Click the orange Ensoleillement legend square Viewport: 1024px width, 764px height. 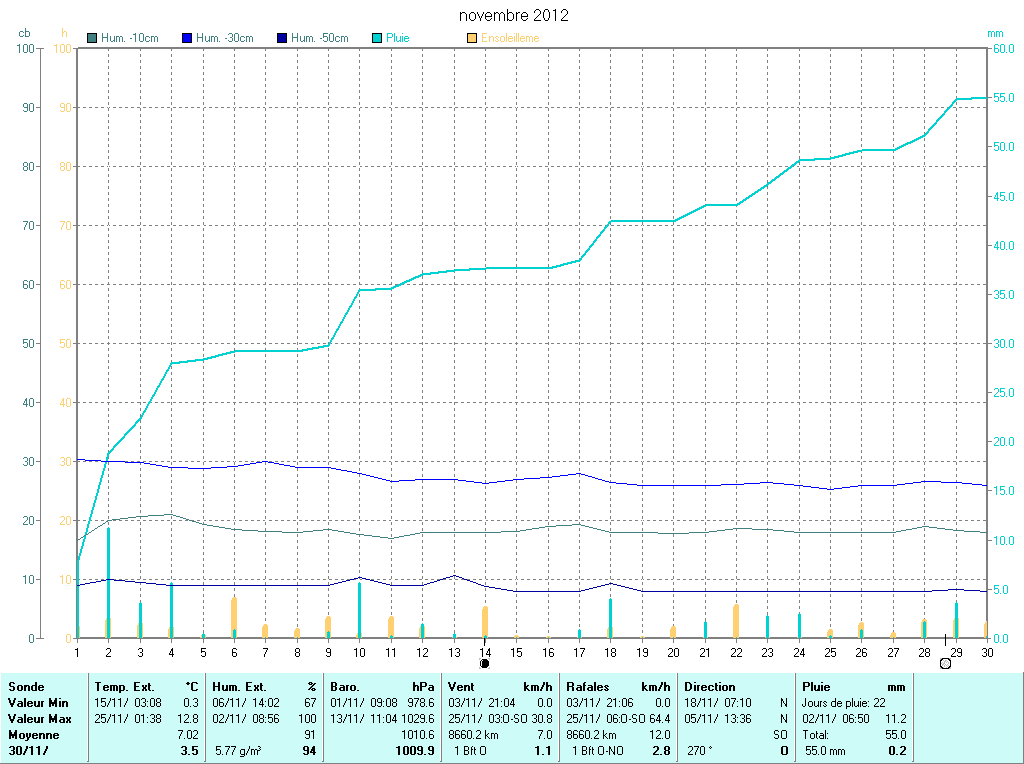point(472,38)
